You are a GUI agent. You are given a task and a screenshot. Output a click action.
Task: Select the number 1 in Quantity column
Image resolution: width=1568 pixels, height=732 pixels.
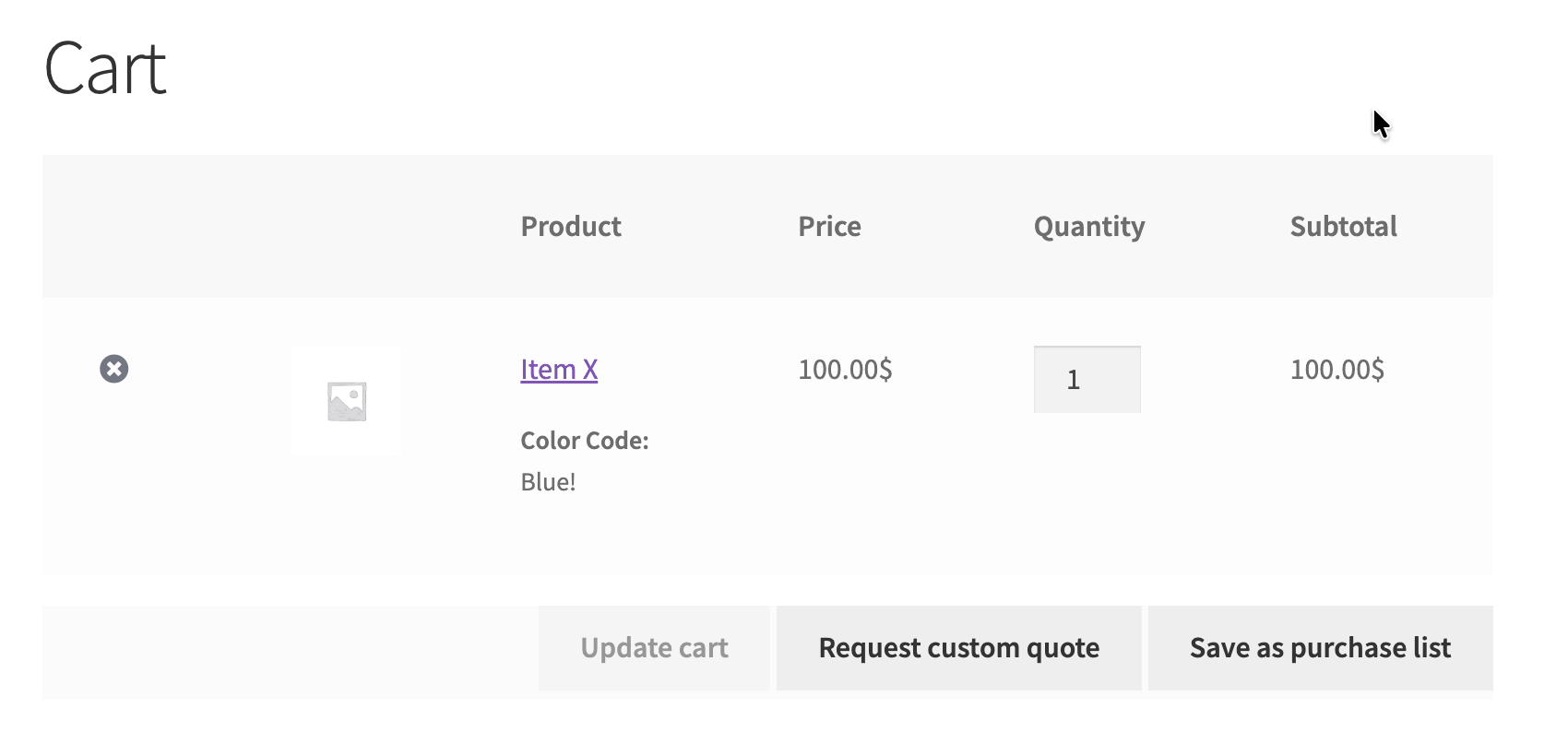[x=1073, y=380]
